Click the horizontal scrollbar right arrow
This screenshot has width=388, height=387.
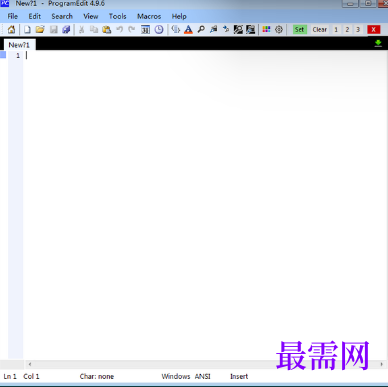point(382,364)
